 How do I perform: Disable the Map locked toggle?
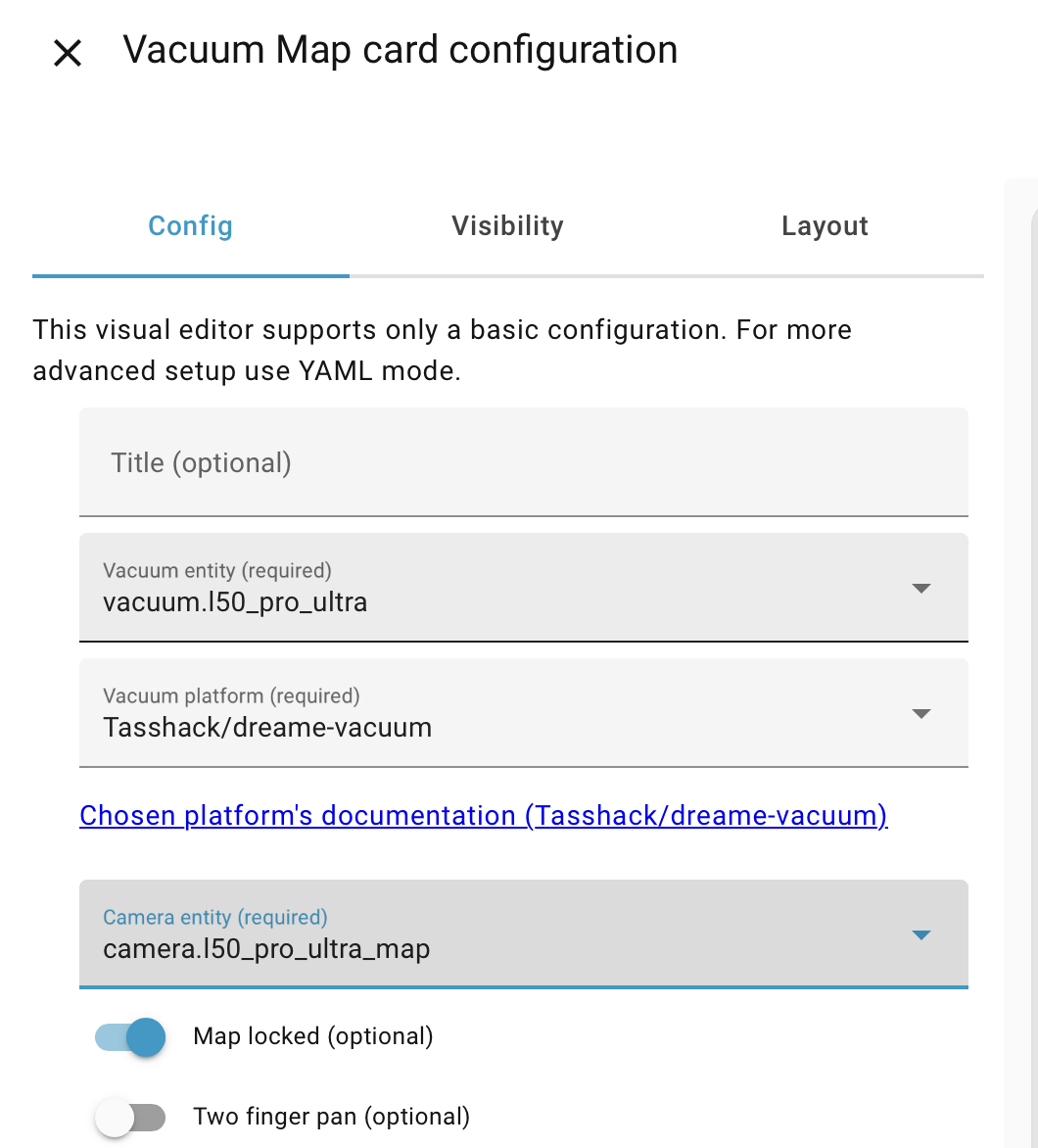click(x=130, y=1036)
